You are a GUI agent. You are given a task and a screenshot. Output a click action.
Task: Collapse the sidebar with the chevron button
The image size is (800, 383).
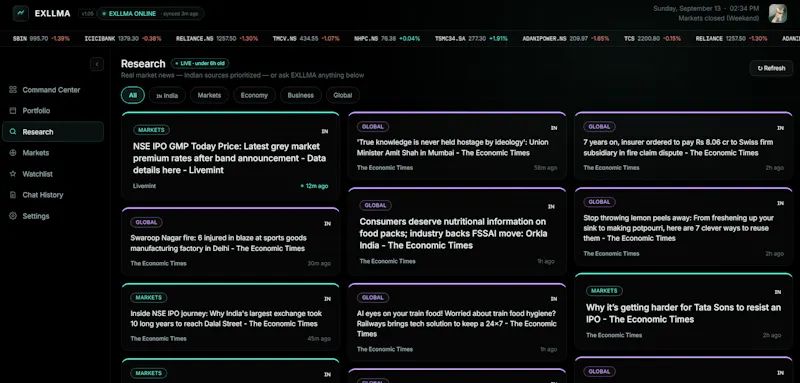(97, 64)
